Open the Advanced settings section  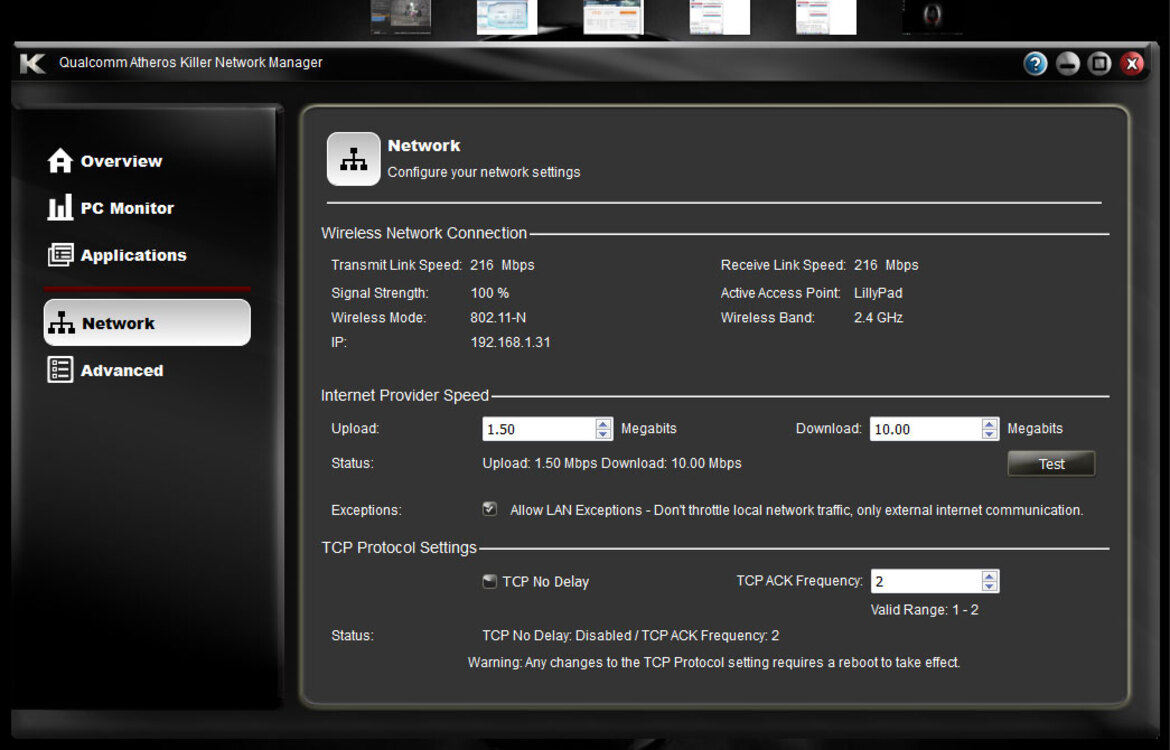coord(105,370)
